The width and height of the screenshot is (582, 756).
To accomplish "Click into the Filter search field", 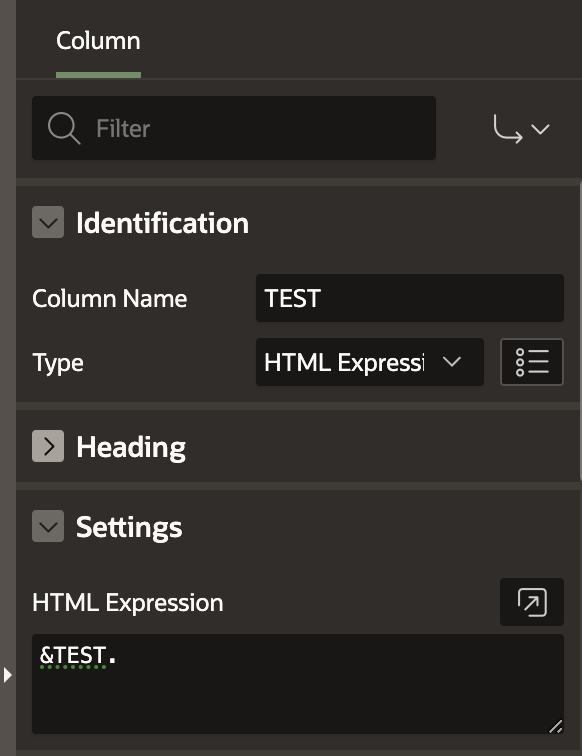I will point(234,128).
